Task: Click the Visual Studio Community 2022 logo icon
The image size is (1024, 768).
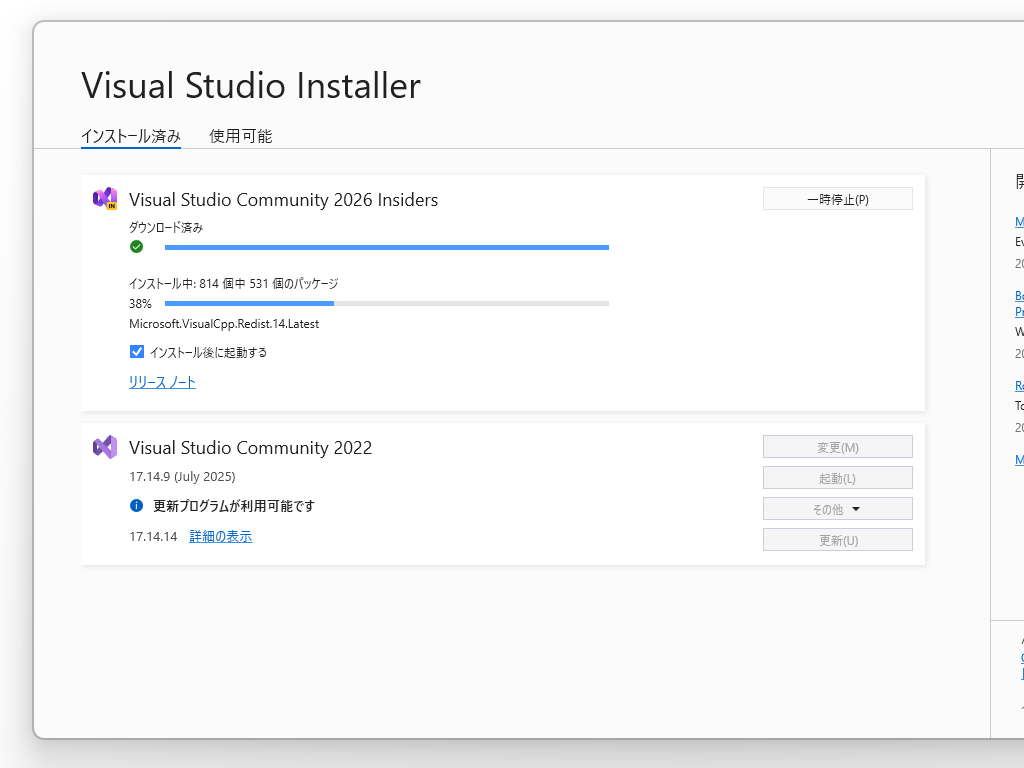Action: pyautogui.click(x=105, y=448)
